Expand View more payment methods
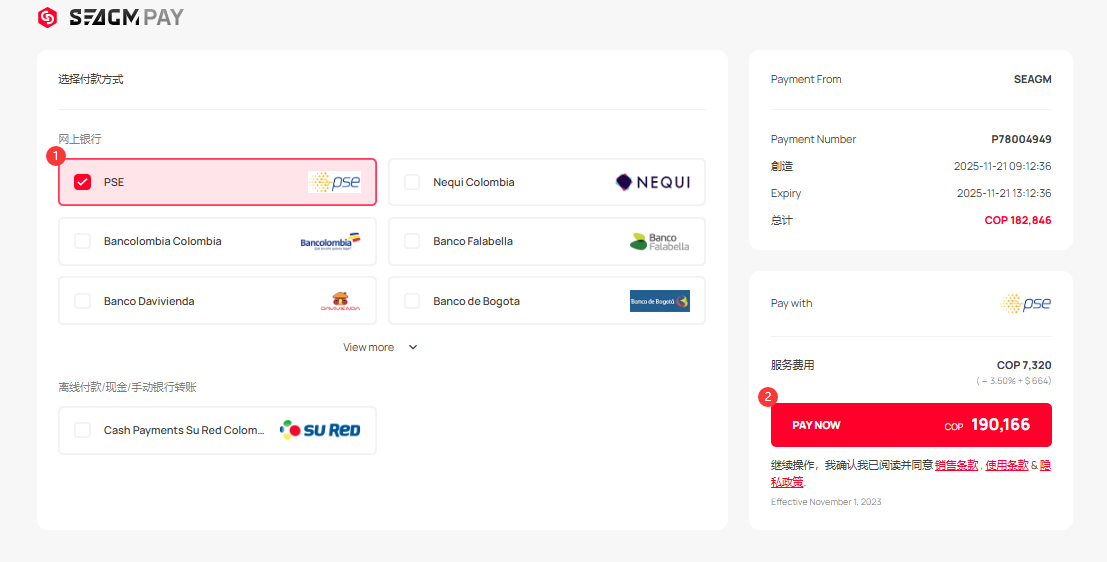 pos(369,347)
